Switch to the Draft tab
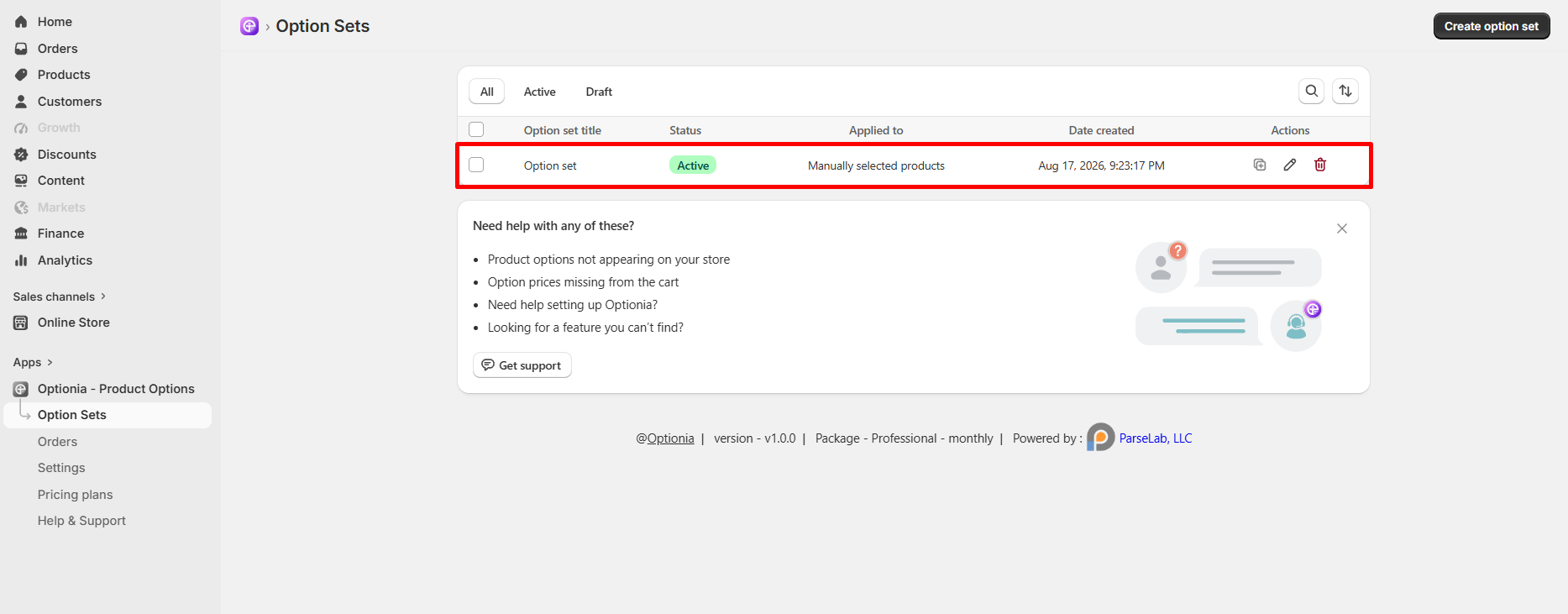This screenshot has width=1568, height=614. pyautogui.click(x=599, y=92)
